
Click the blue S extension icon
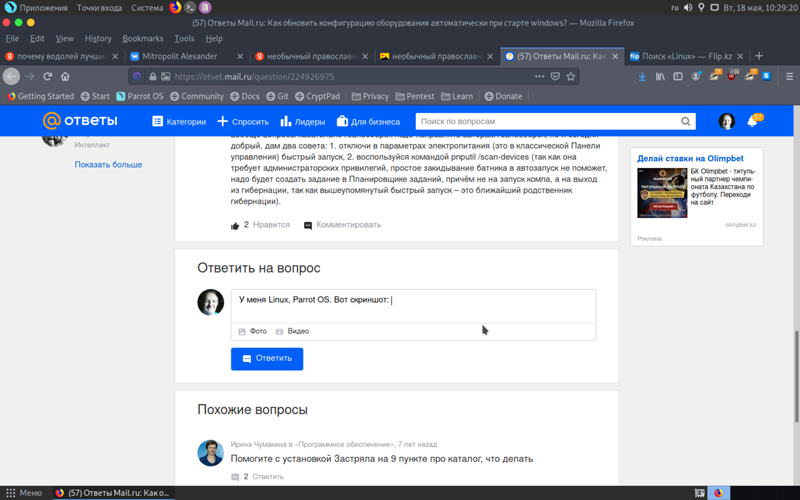pos(766,76)
